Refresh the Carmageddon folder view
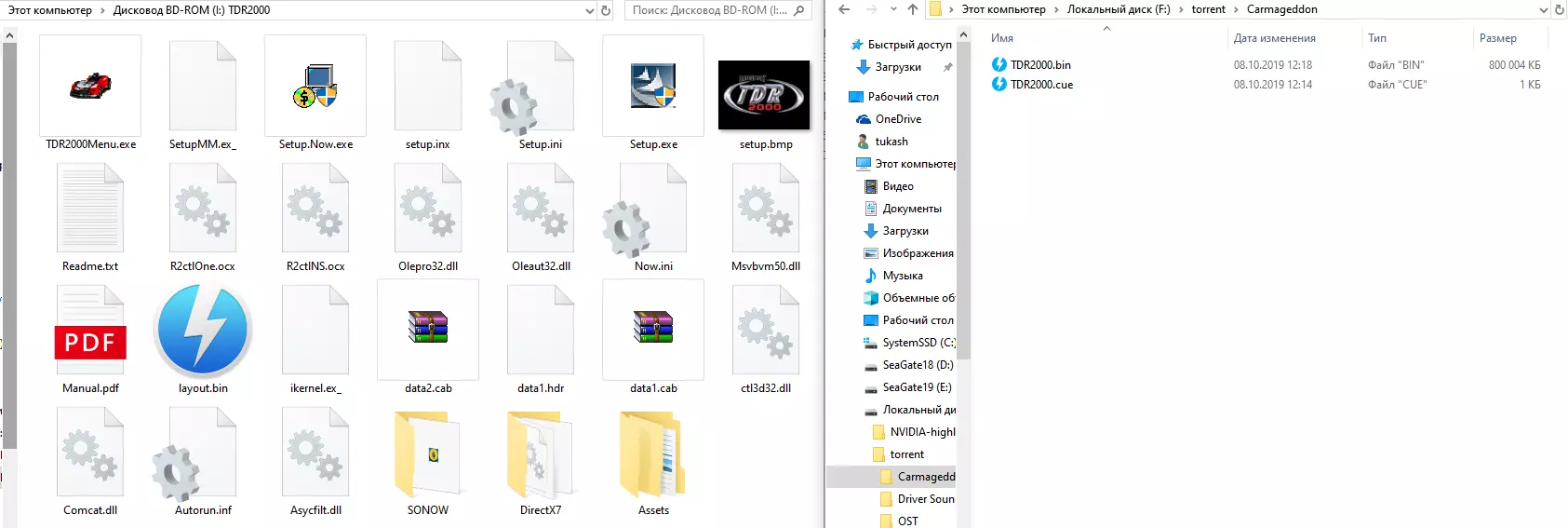This screenshot has height=528, width=1568. pos(1560,10)
